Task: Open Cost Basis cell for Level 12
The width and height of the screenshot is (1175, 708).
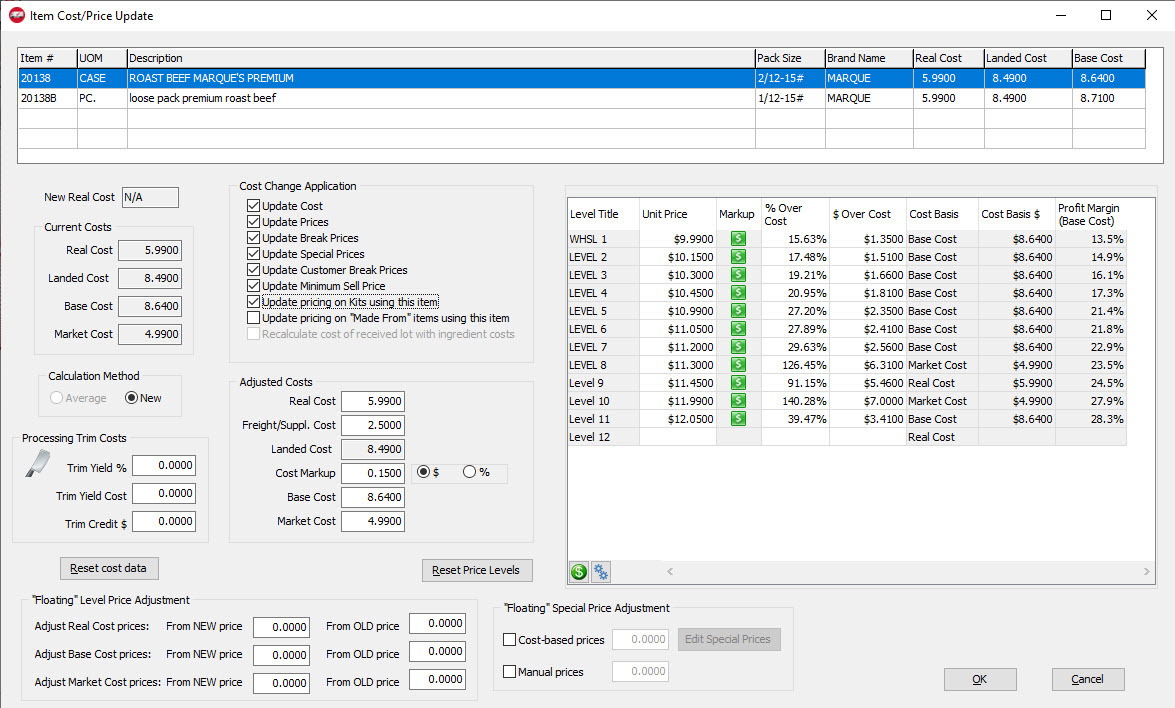Action: pos(940,437)
